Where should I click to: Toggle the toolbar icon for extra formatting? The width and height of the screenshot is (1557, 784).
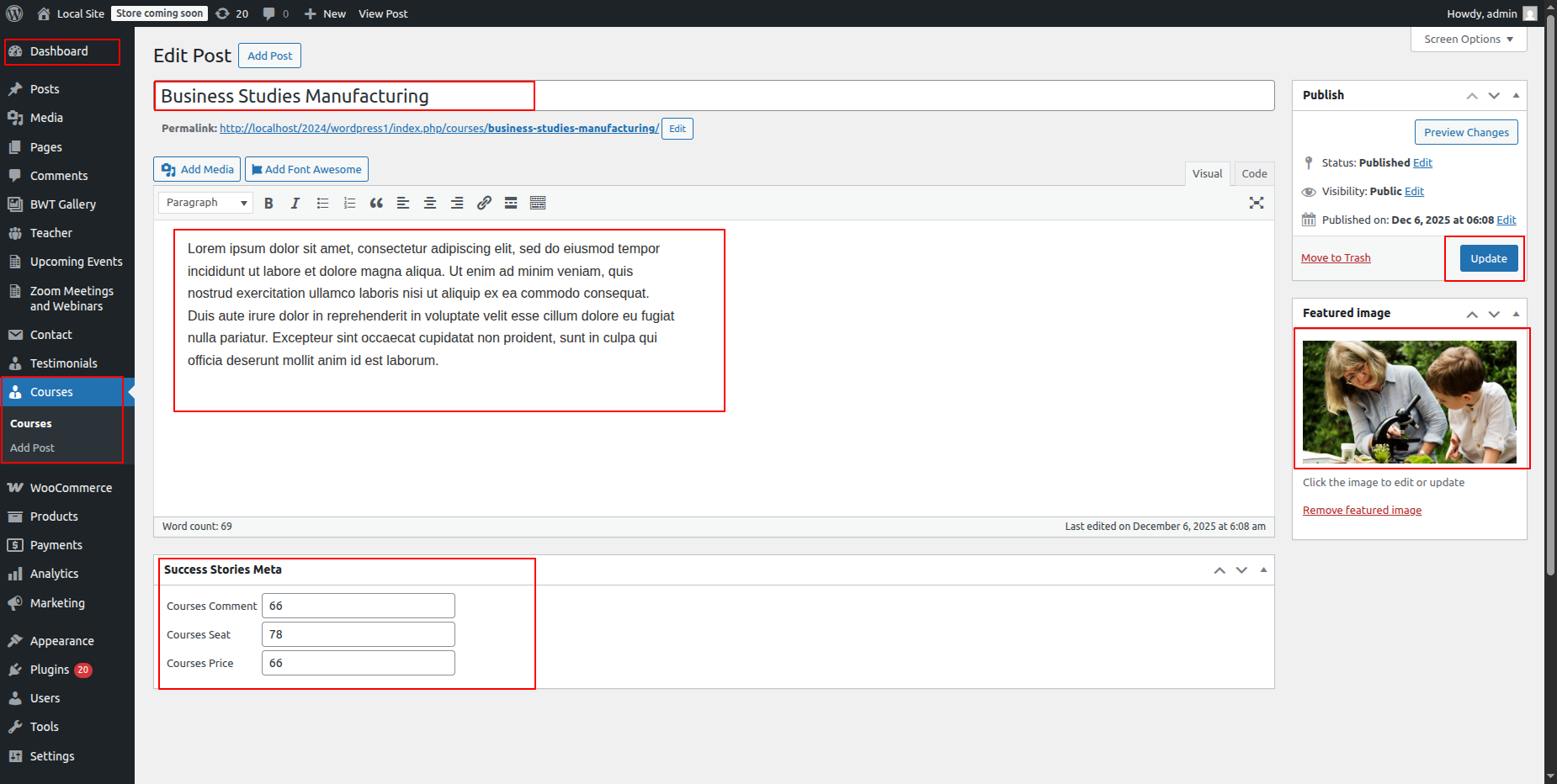538,204
